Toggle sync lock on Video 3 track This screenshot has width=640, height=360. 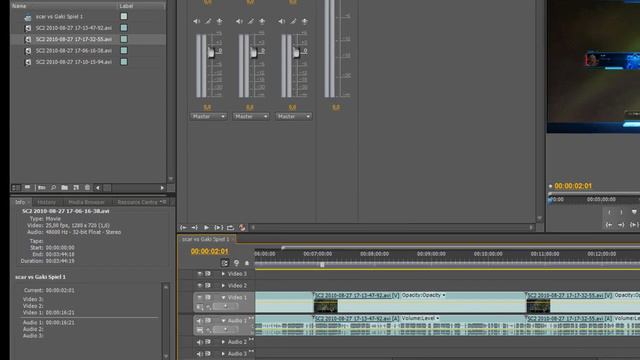point(208,274)
